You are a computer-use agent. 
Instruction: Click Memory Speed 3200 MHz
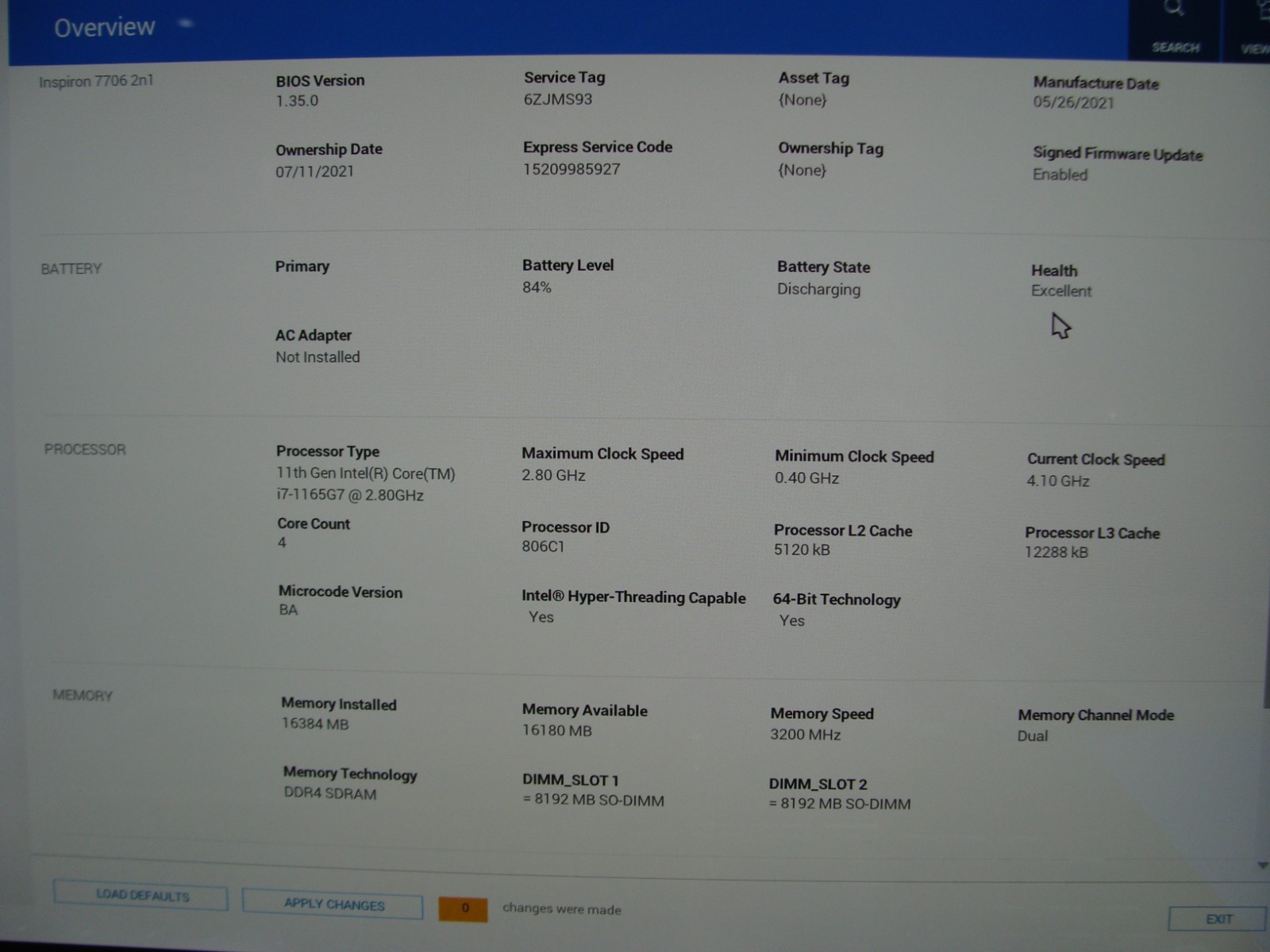coord(805,735)
